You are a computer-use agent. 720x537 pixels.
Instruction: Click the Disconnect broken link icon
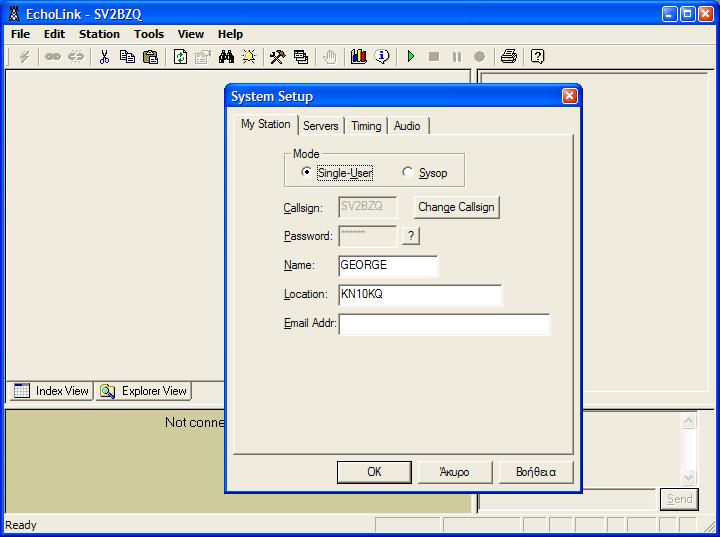point(76,57)
